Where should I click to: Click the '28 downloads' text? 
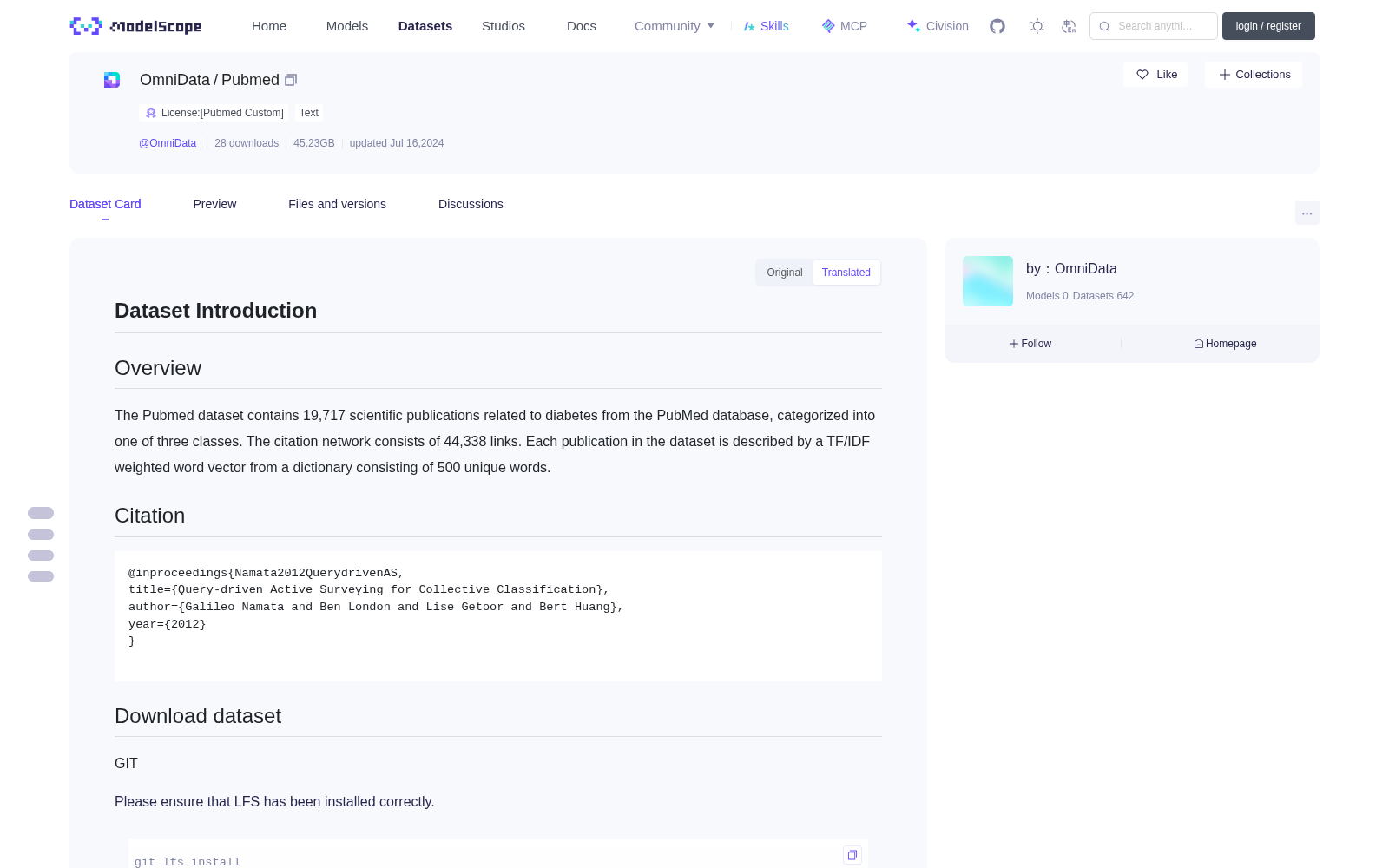tap(247, 143)
